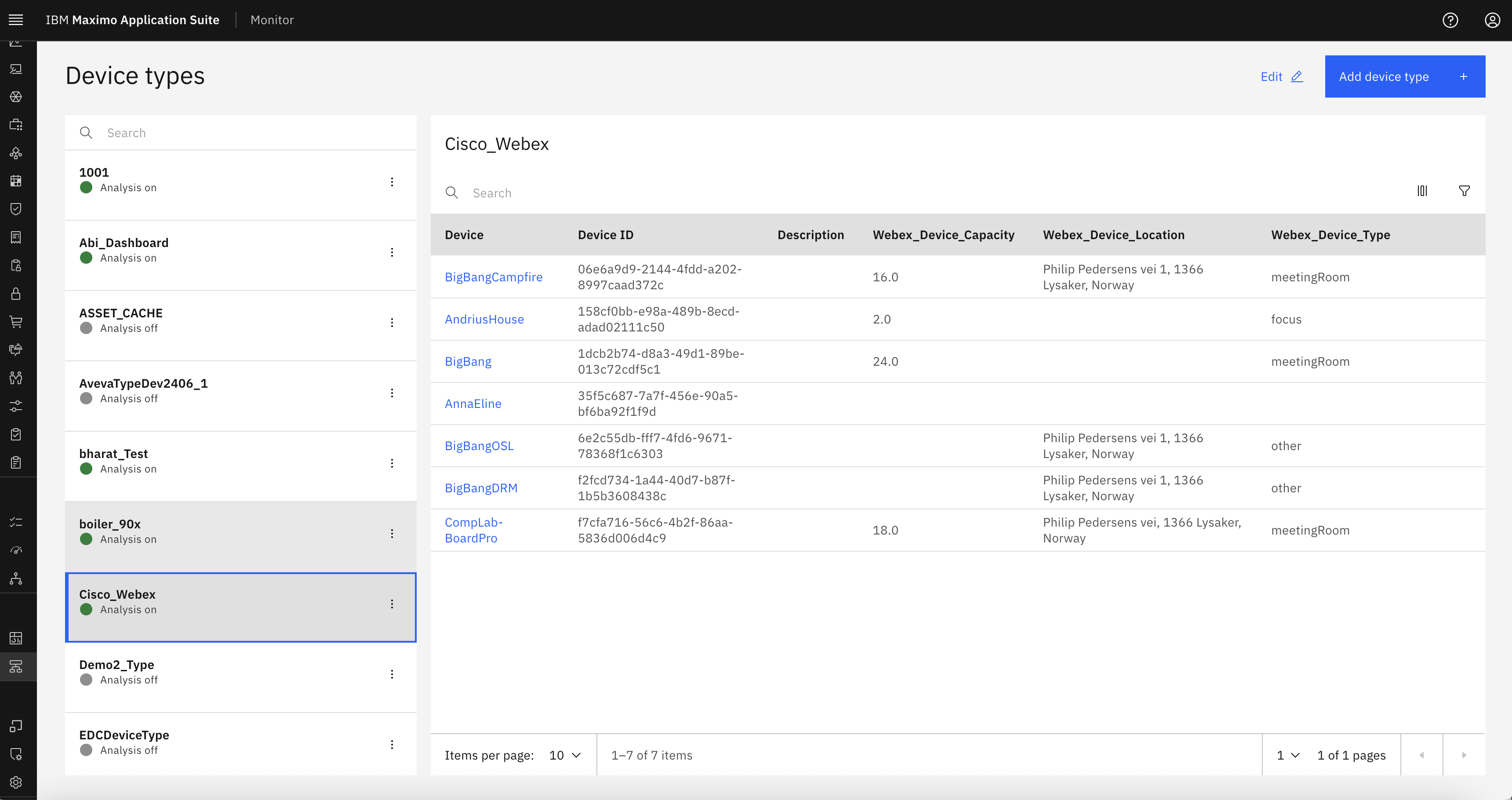Open the BigBang device link
Screen dimensions: 1512x800
coord(468,362)
